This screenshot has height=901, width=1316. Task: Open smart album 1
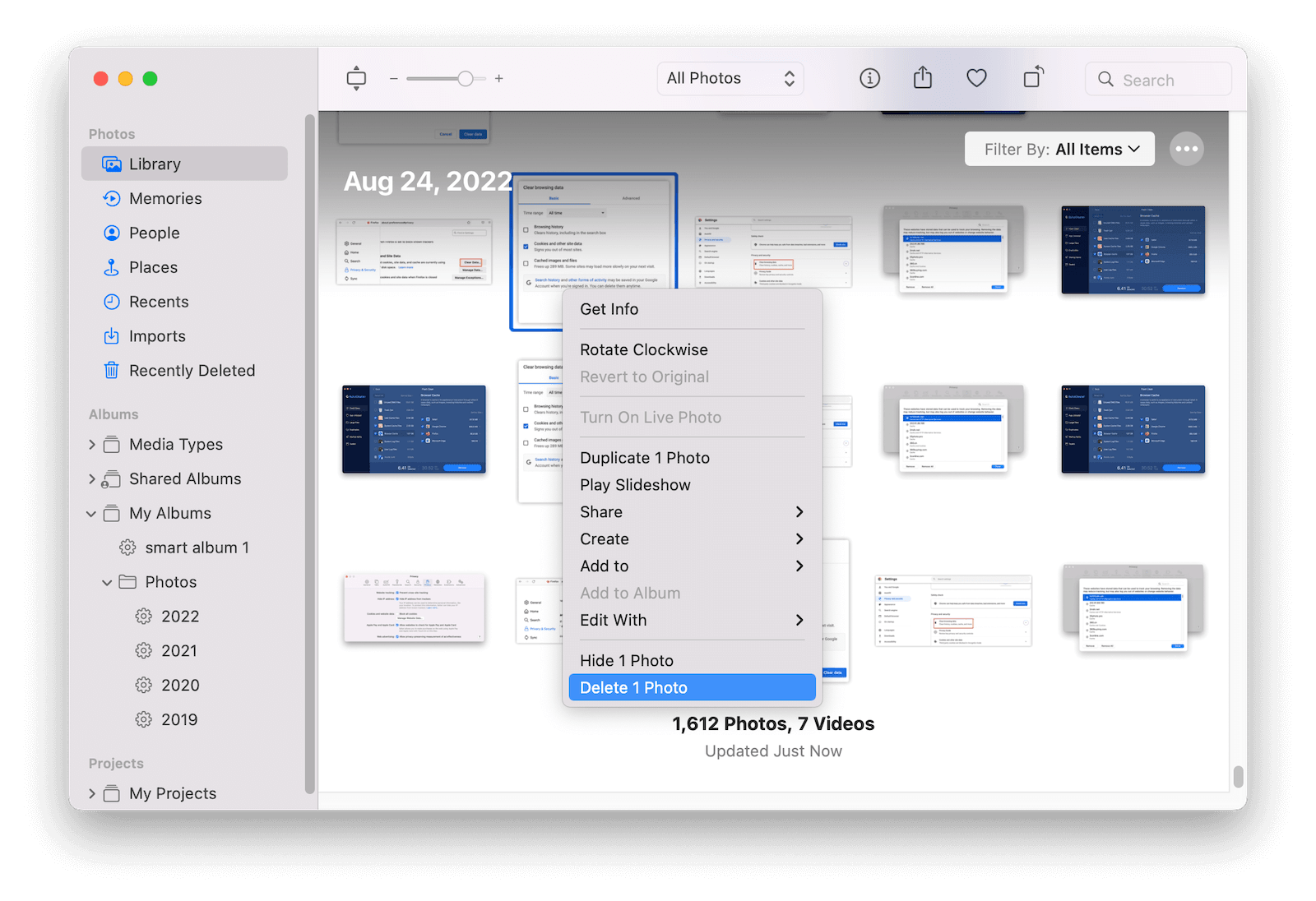click(x=184, y=548)
